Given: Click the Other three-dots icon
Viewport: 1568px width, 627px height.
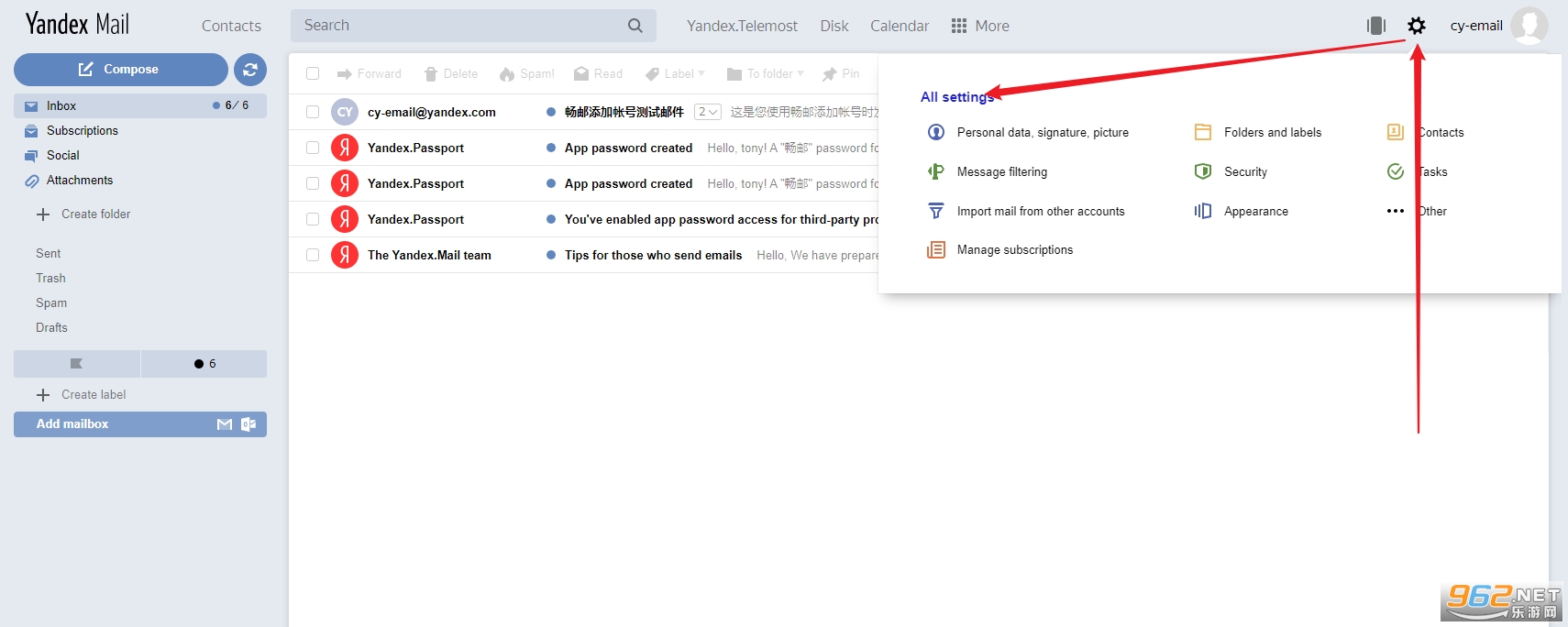Looking at the screenshot, I should pyautogui.click(x=1396, y=211).
